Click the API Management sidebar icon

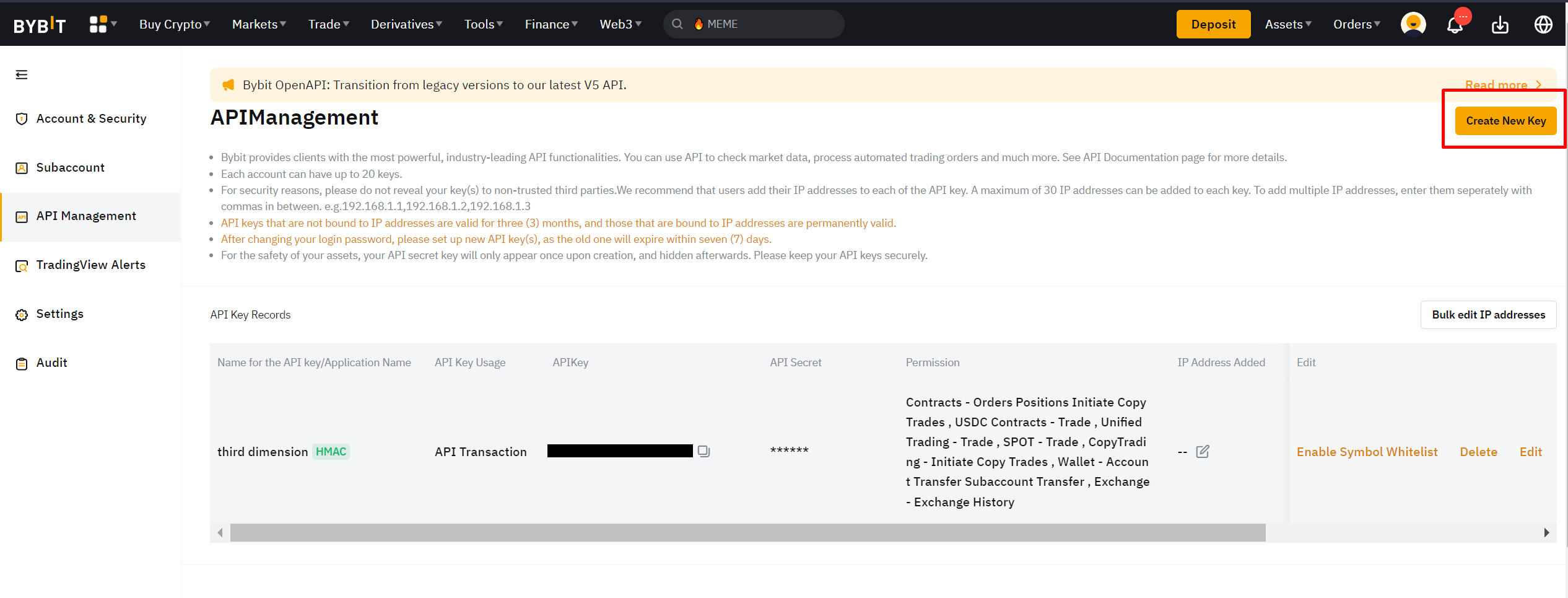(22, 217)
